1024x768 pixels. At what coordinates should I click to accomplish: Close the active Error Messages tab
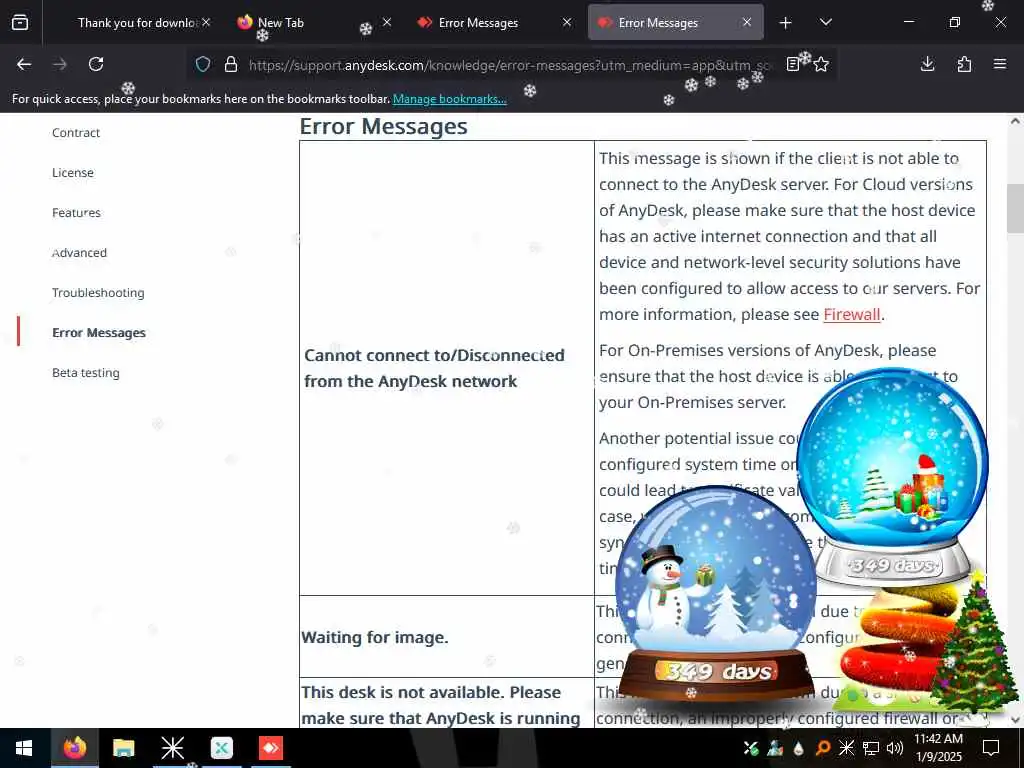[x=747, y=22]
